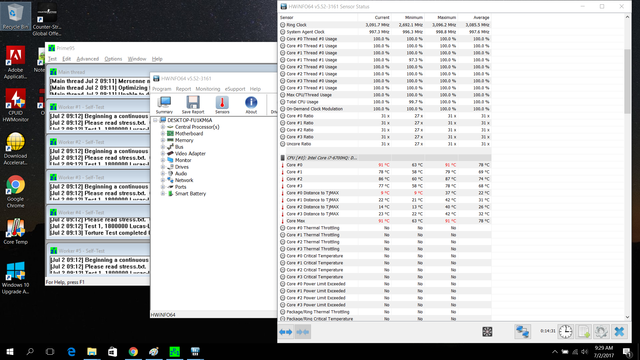Click the Save Report floppy icon
The image size is (640, 360).
pos(193,105)
